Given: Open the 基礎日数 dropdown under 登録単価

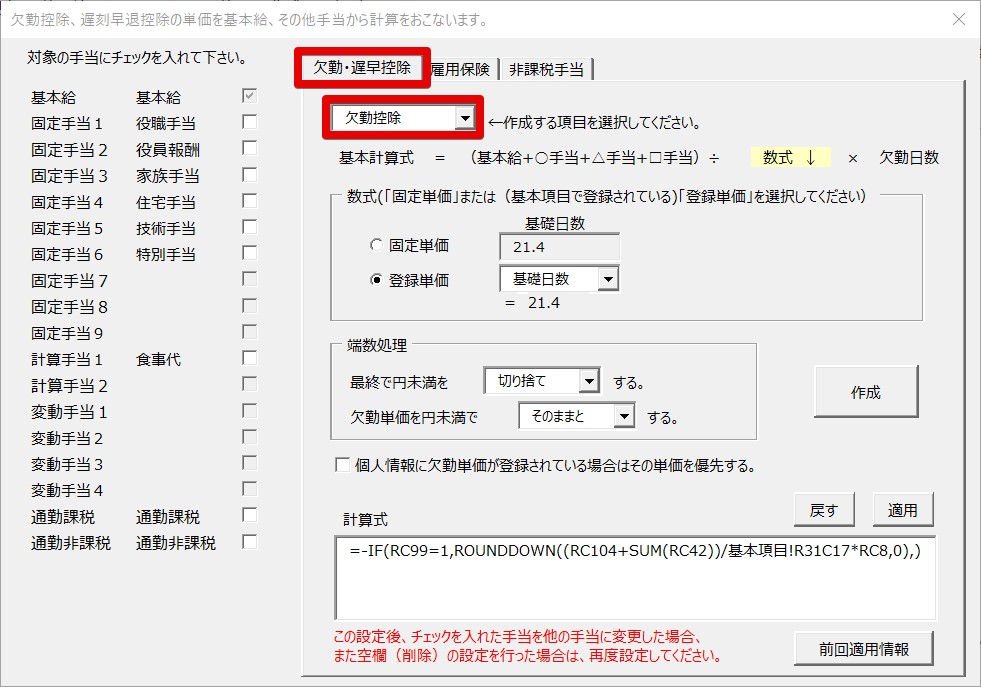Looking at the screenshot, I should 610,279.
